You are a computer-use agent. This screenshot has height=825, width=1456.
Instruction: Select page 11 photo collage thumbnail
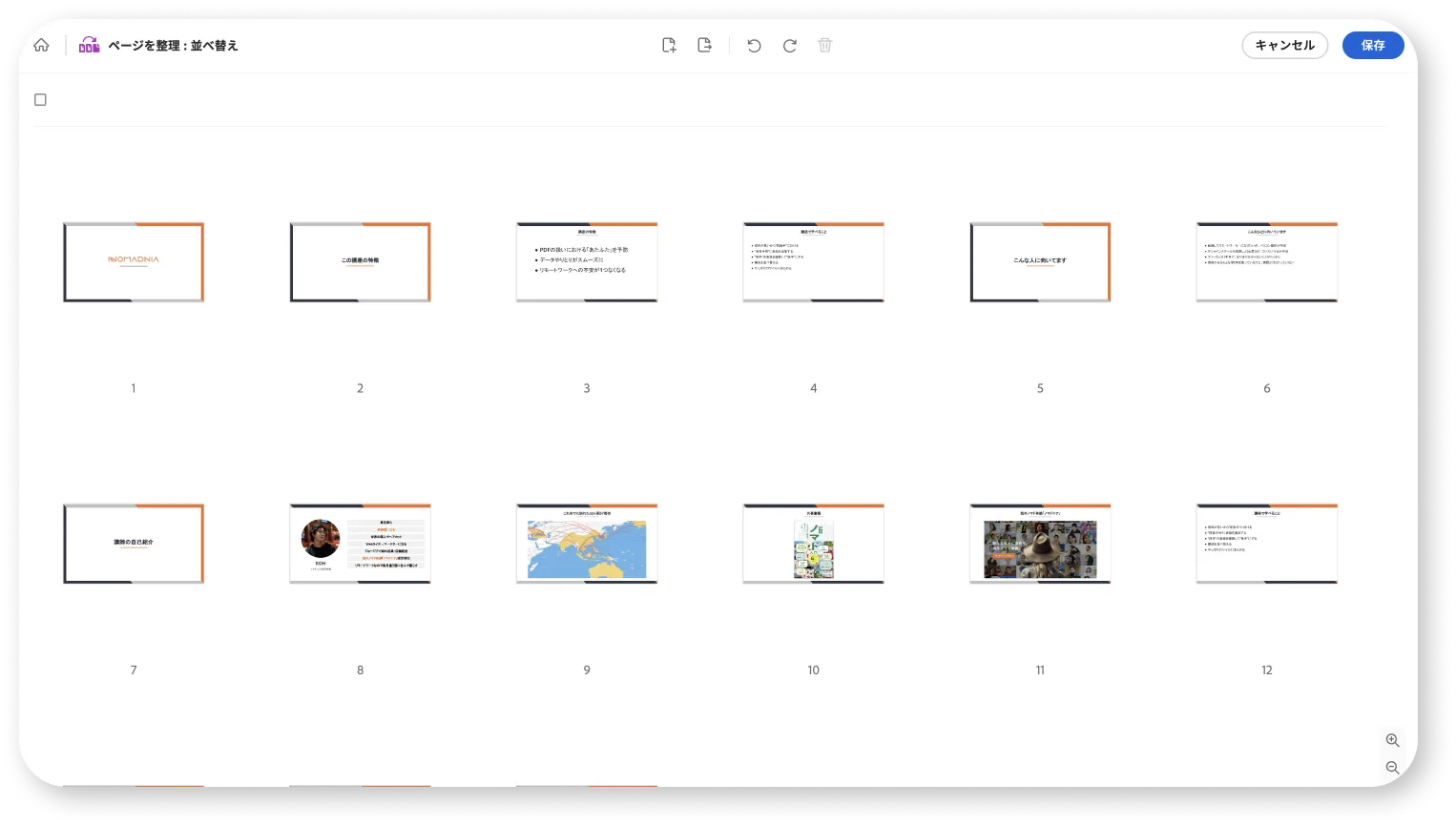click(x=1040, y=544)
